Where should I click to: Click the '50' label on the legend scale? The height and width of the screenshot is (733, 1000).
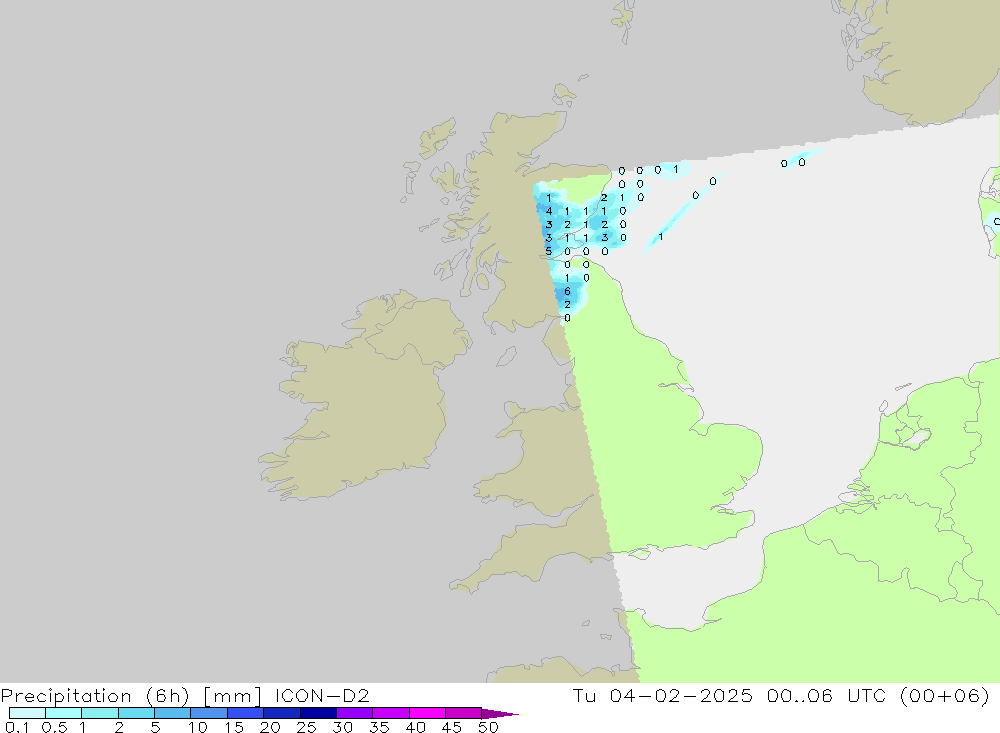tap(488, 728)
